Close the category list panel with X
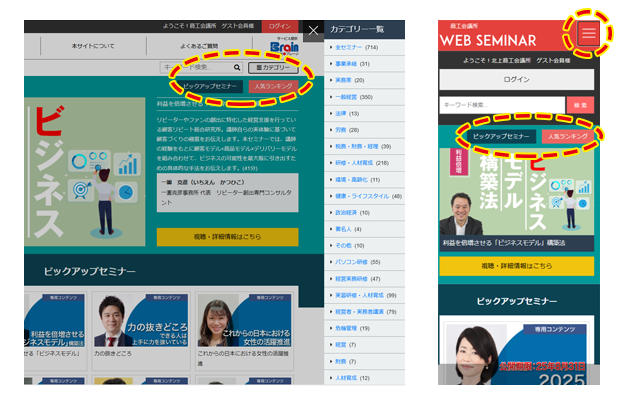This screenshot has width=633, height=401. (313, 30)
